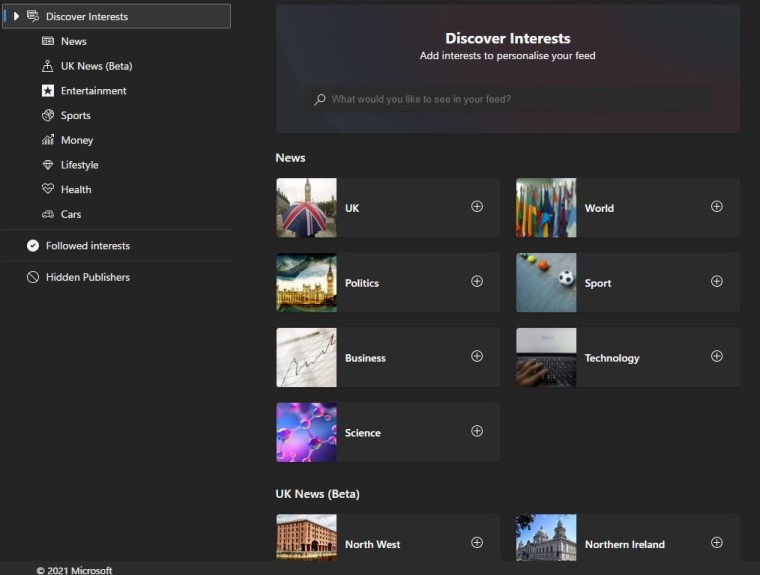Open the Science molecules thumbnail
Image resolution: width=760 pixels, height=575 pixels.
306,432
